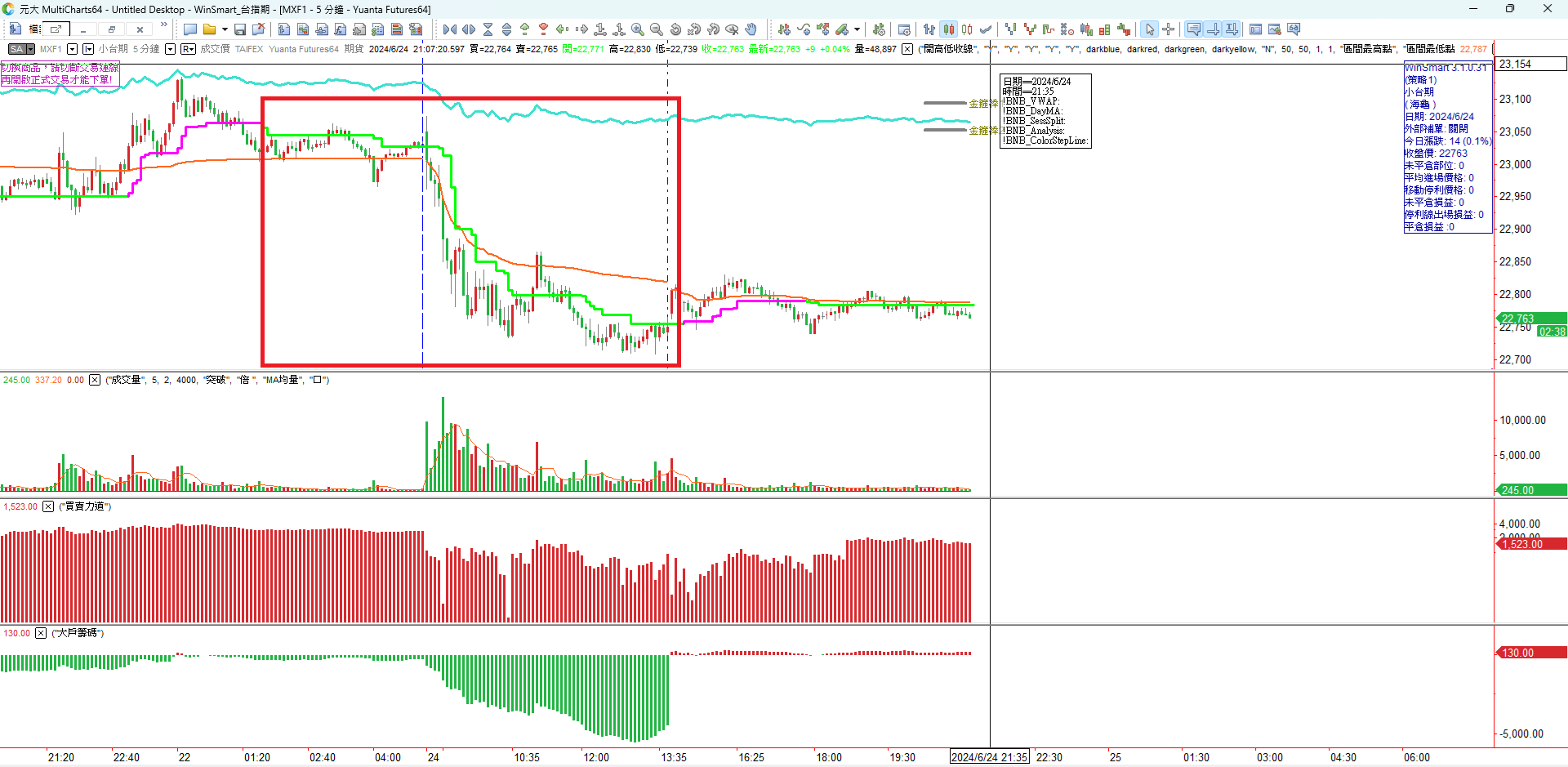
Task: Click the 外部補單: 關閉 status line
Action: [1437, 129]
